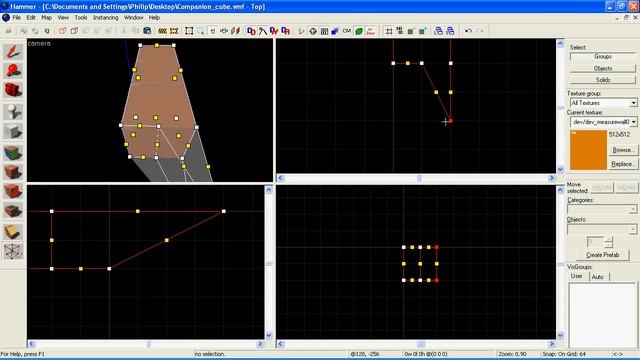The height and width of the screenshot is (360, 640).
Task: Open the Tools menu
Action: (81, 18)
